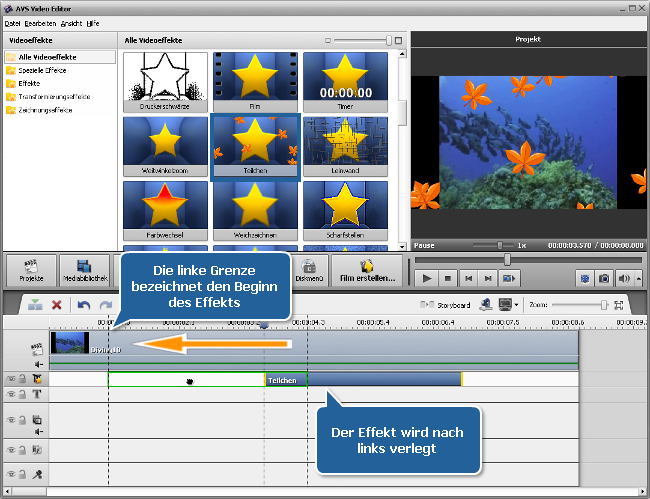
Task: Adjust the timeline Zoom slider
Action: tap(604, 305)
